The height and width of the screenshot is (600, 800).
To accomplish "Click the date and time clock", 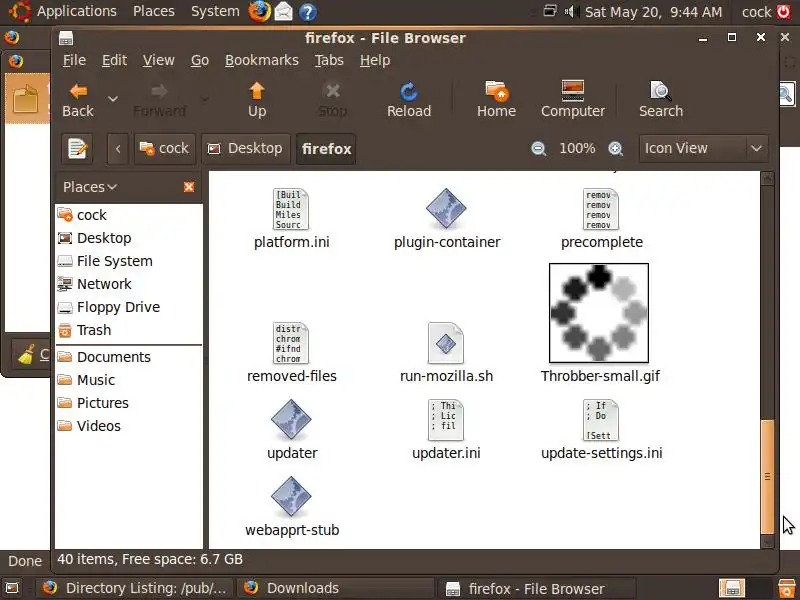I will click(653, 12).
